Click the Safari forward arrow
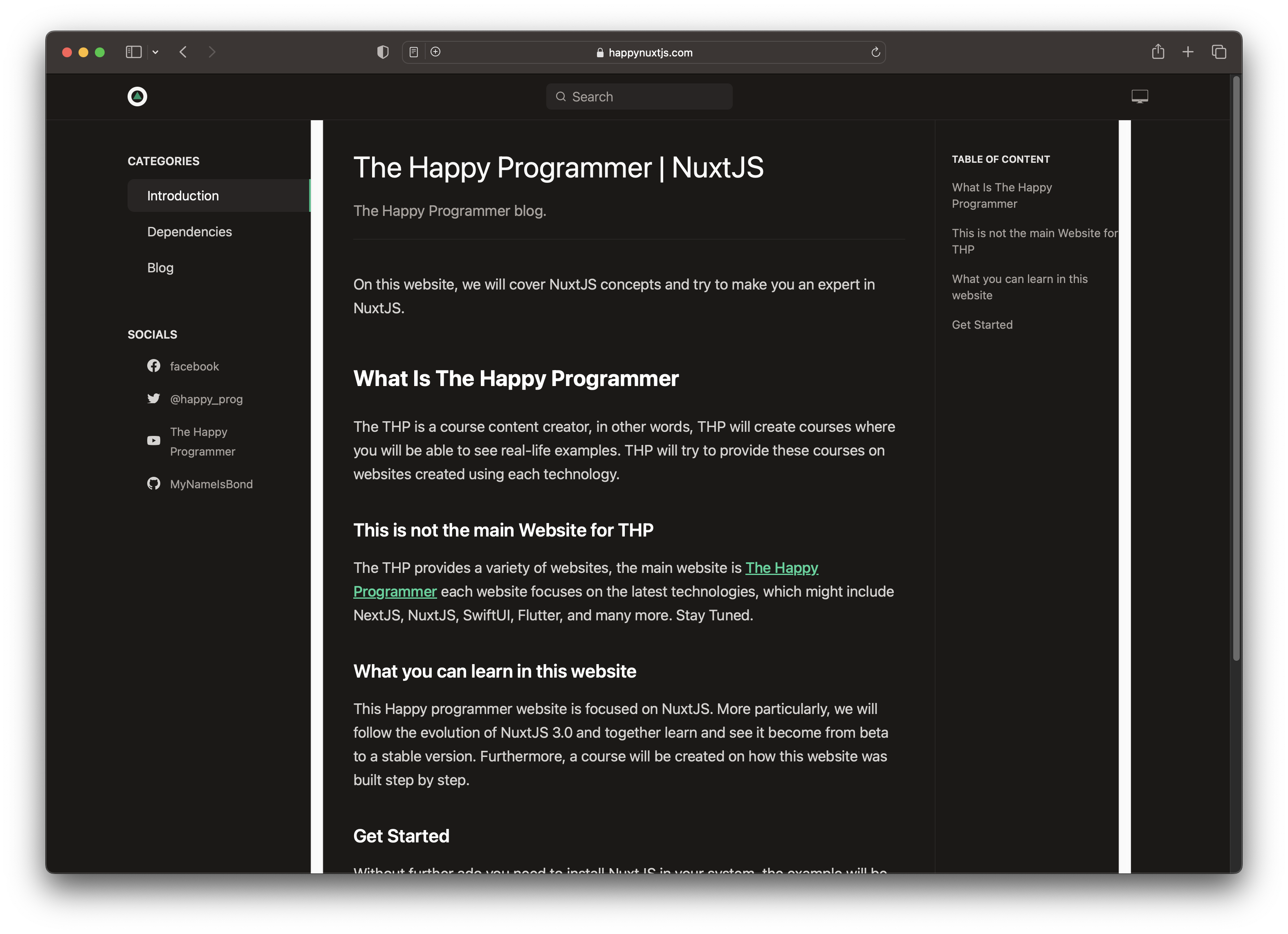 coord(212,52)
